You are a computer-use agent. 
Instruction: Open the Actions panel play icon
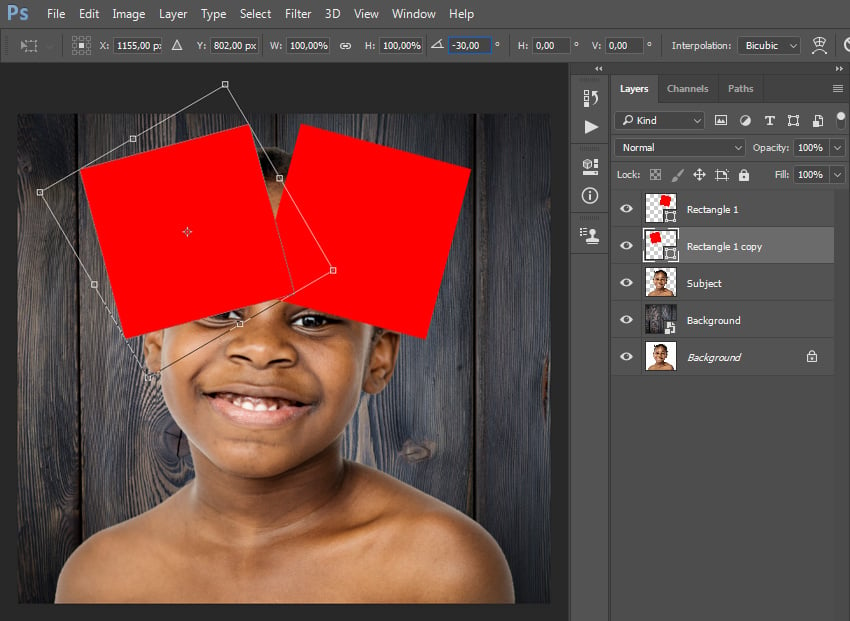coord(591,127)
